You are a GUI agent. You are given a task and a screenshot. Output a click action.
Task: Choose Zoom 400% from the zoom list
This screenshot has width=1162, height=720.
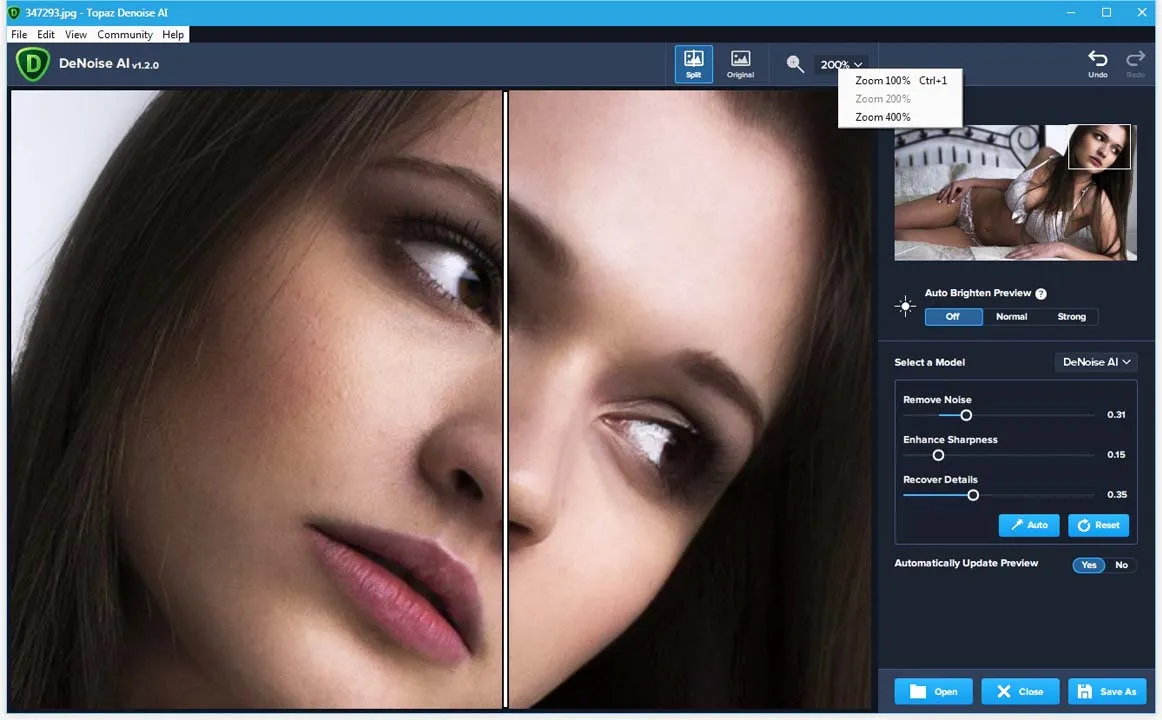(883, 117)
